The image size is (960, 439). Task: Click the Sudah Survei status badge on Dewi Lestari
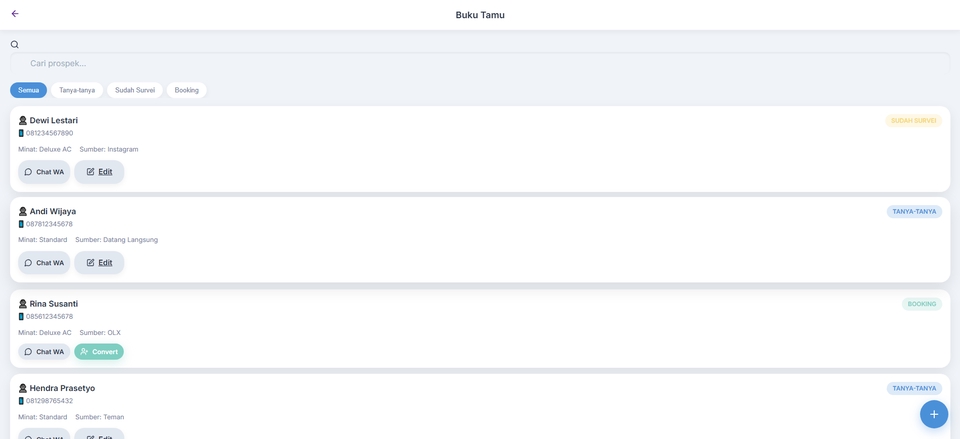point(913,120)
